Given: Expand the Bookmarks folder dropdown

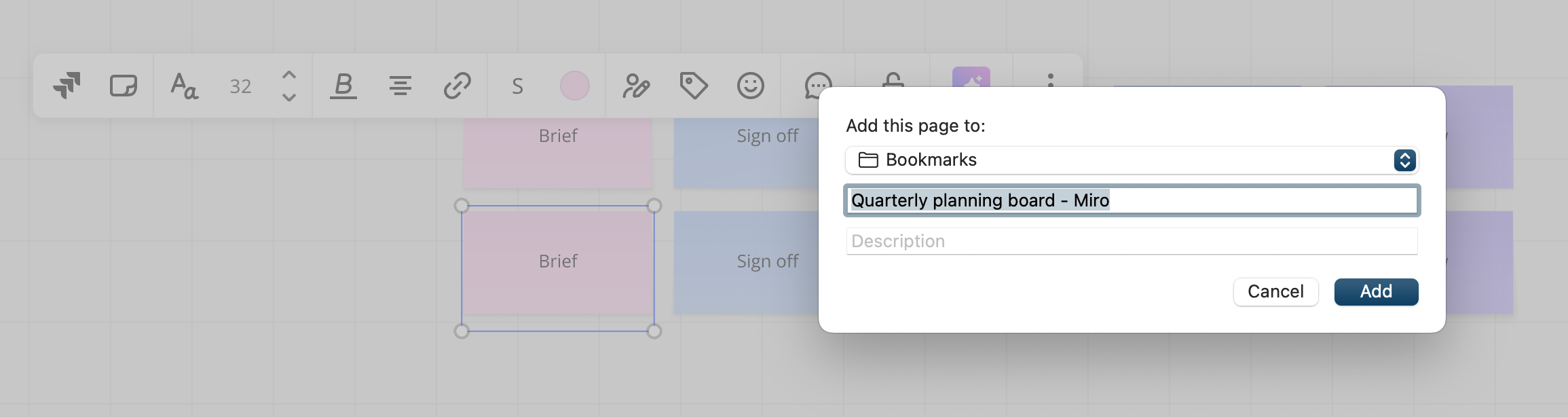Looking at the screenshot, I should pyautogui.click(x=1132, y=160).
